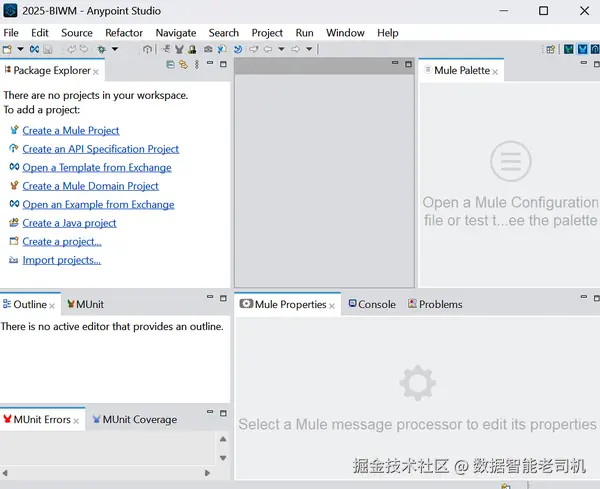This screenshot has width=600, height=489.
Task: Open the Forward history dropdown arrow
Action: [x=309, y=49]
